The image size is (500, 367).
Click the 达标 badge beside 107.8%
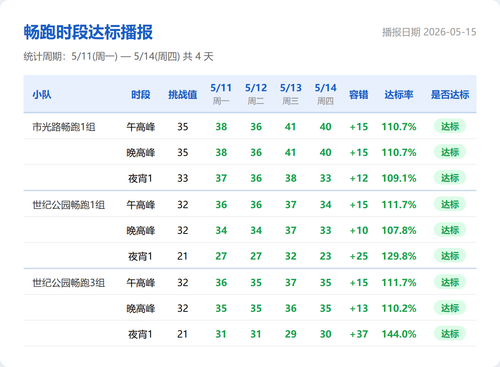[x=450, y=230]
